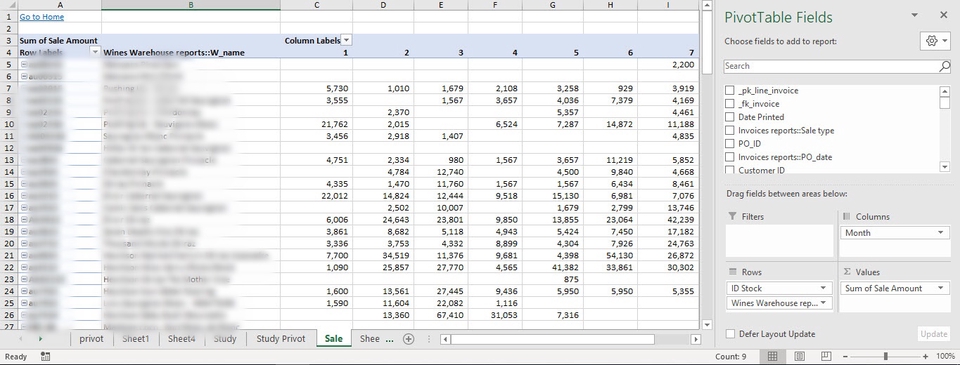Click the field search magnifier icon
The width and height of the screenshot is (960, 365).
[945, 66]
